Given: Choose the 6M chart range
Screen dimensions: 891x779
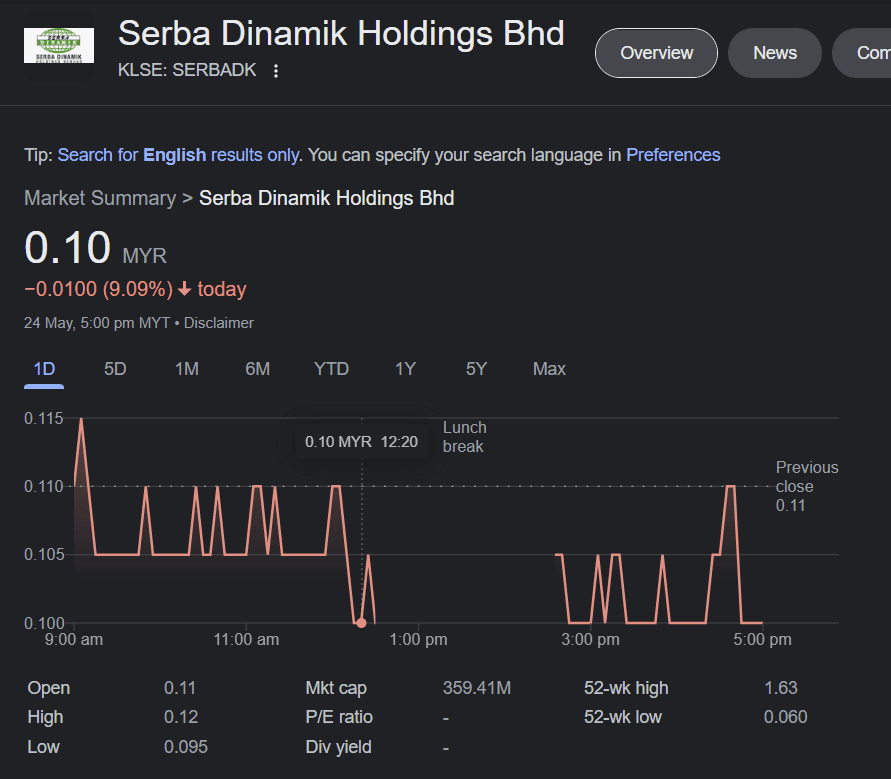Looking at the screenshot, I should tap(257, 369).
